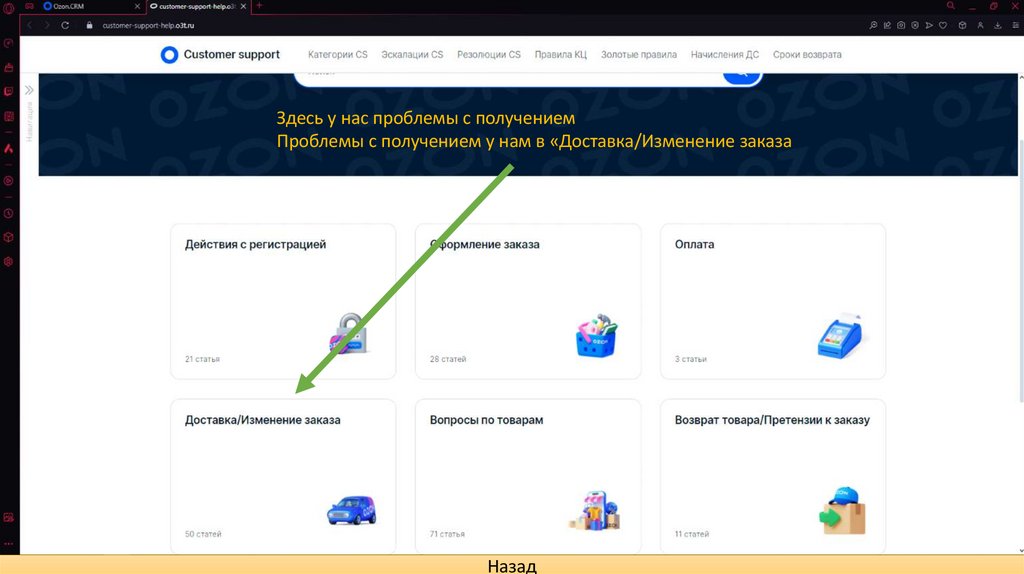Open Правила КЦ menu item
The width and height of the screenshot is (1024, 574).
pyautogui.click(x=560, y=55)
